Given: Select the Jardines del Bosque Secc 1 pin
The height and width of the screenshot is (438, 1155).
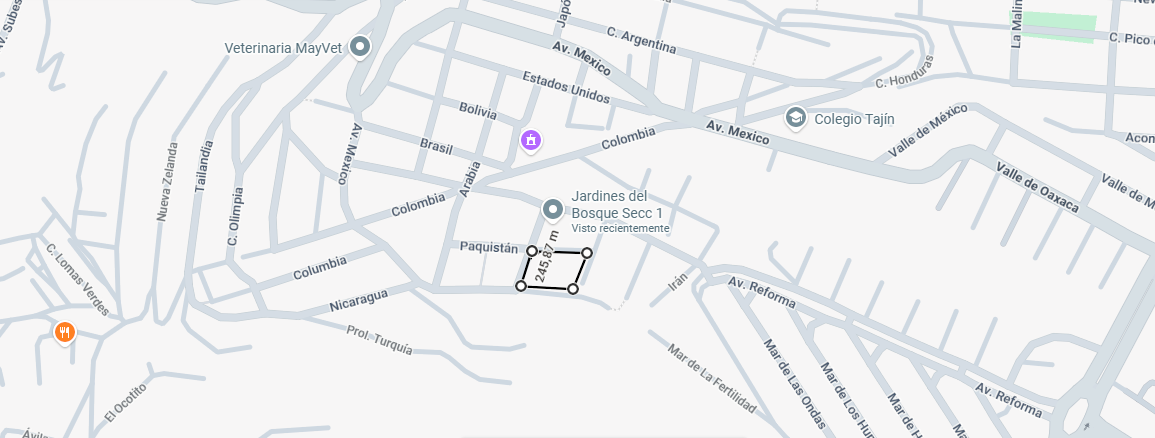Looking at the screenshot, I should pos(552,210).
